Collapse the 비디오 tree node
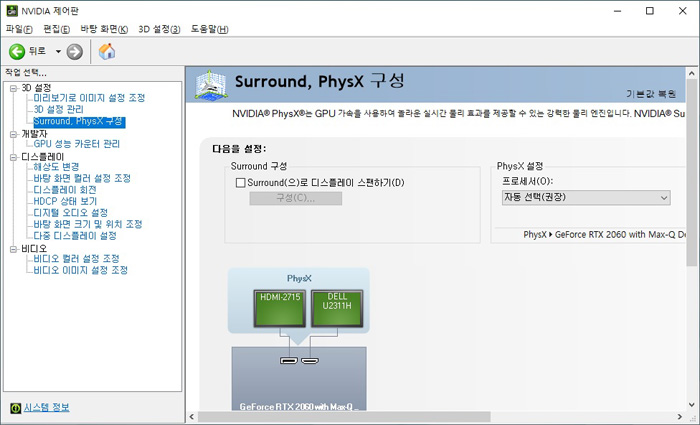 [x=13, y=249]
